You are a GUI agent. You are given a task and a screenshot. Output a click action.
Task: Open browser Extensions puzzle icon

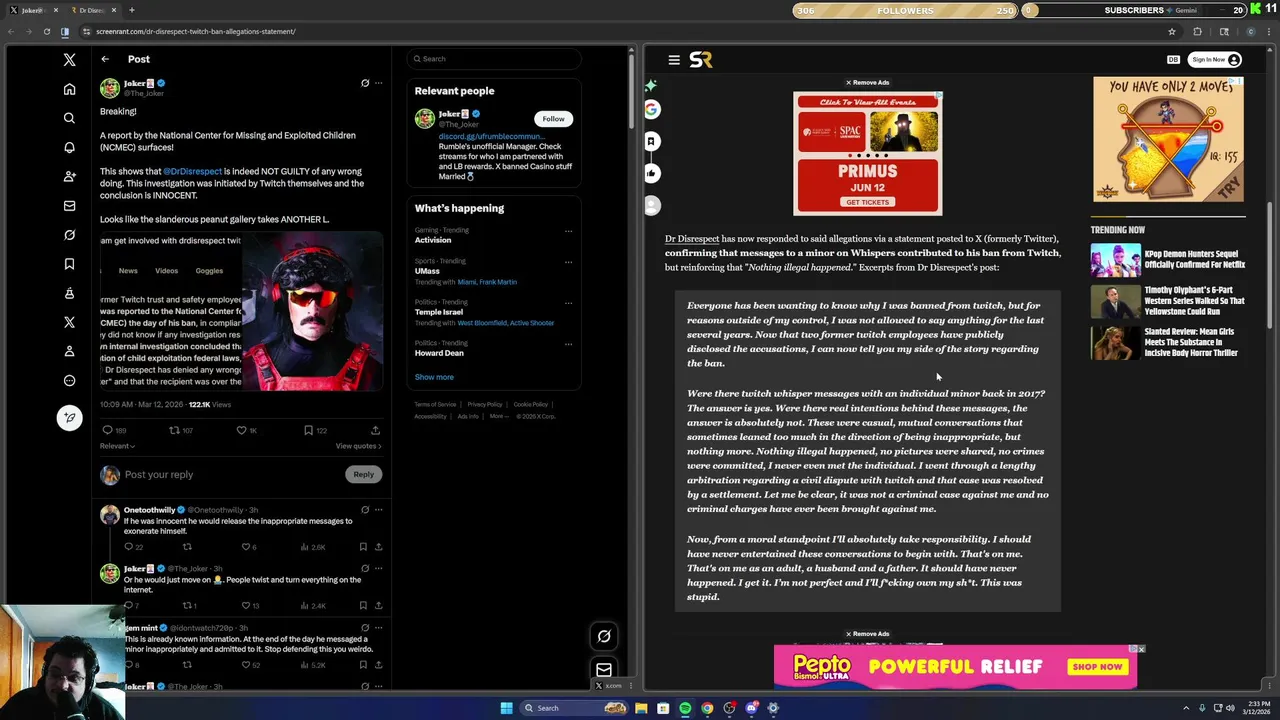point(1197,31)
